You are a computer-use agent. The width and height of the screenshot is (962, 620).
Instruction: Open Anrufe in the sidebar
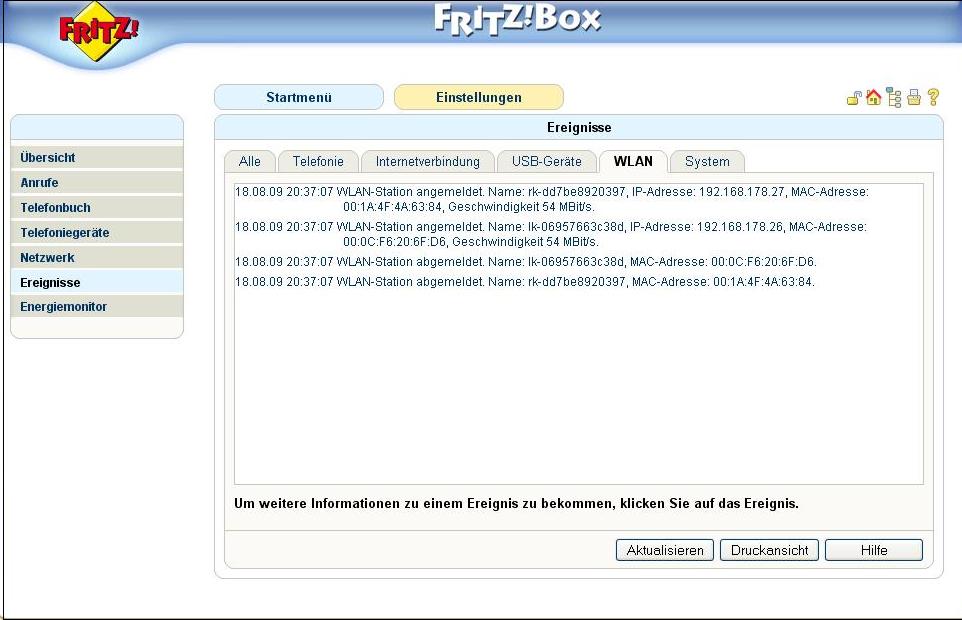(97, 183)
